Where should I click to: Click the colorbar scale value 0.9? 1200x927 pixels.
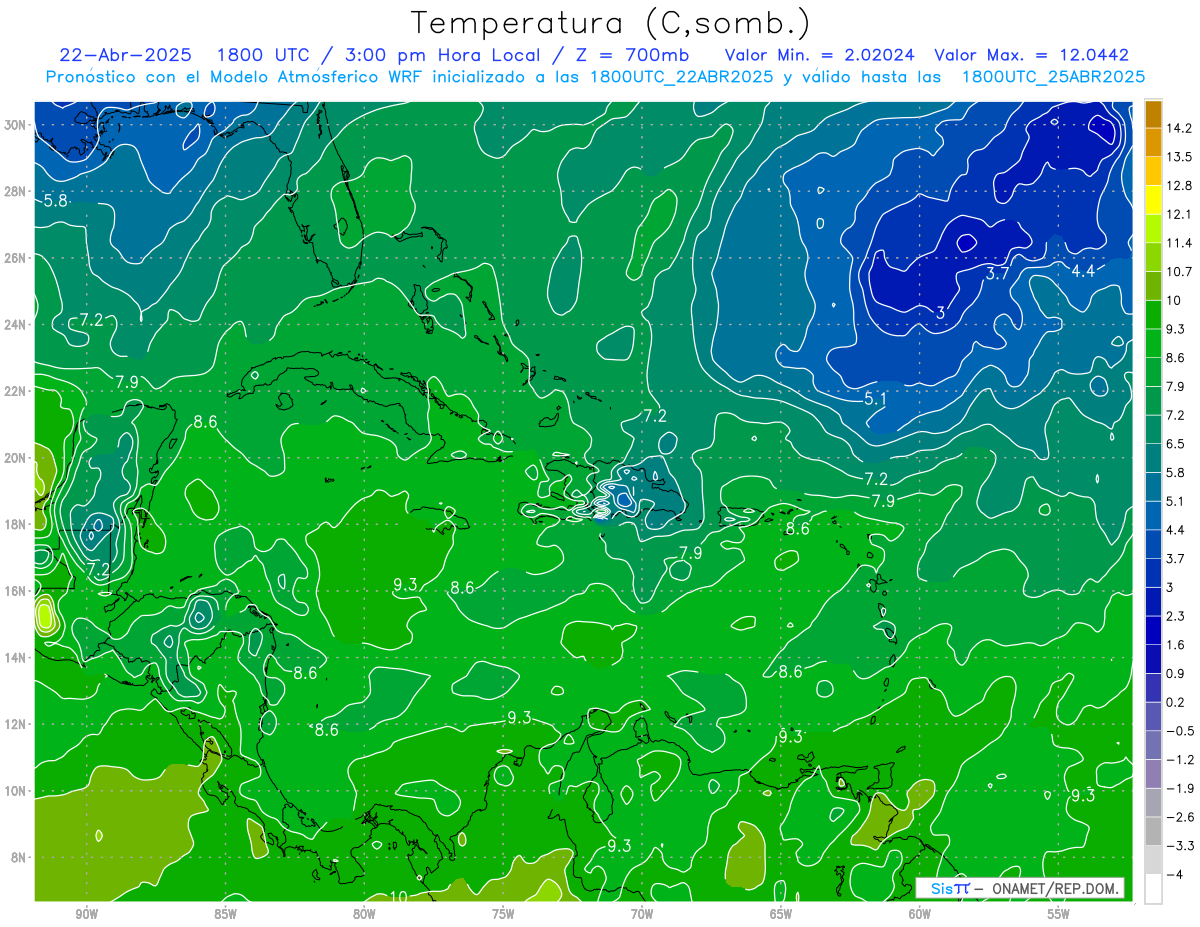click(1176, 673)
